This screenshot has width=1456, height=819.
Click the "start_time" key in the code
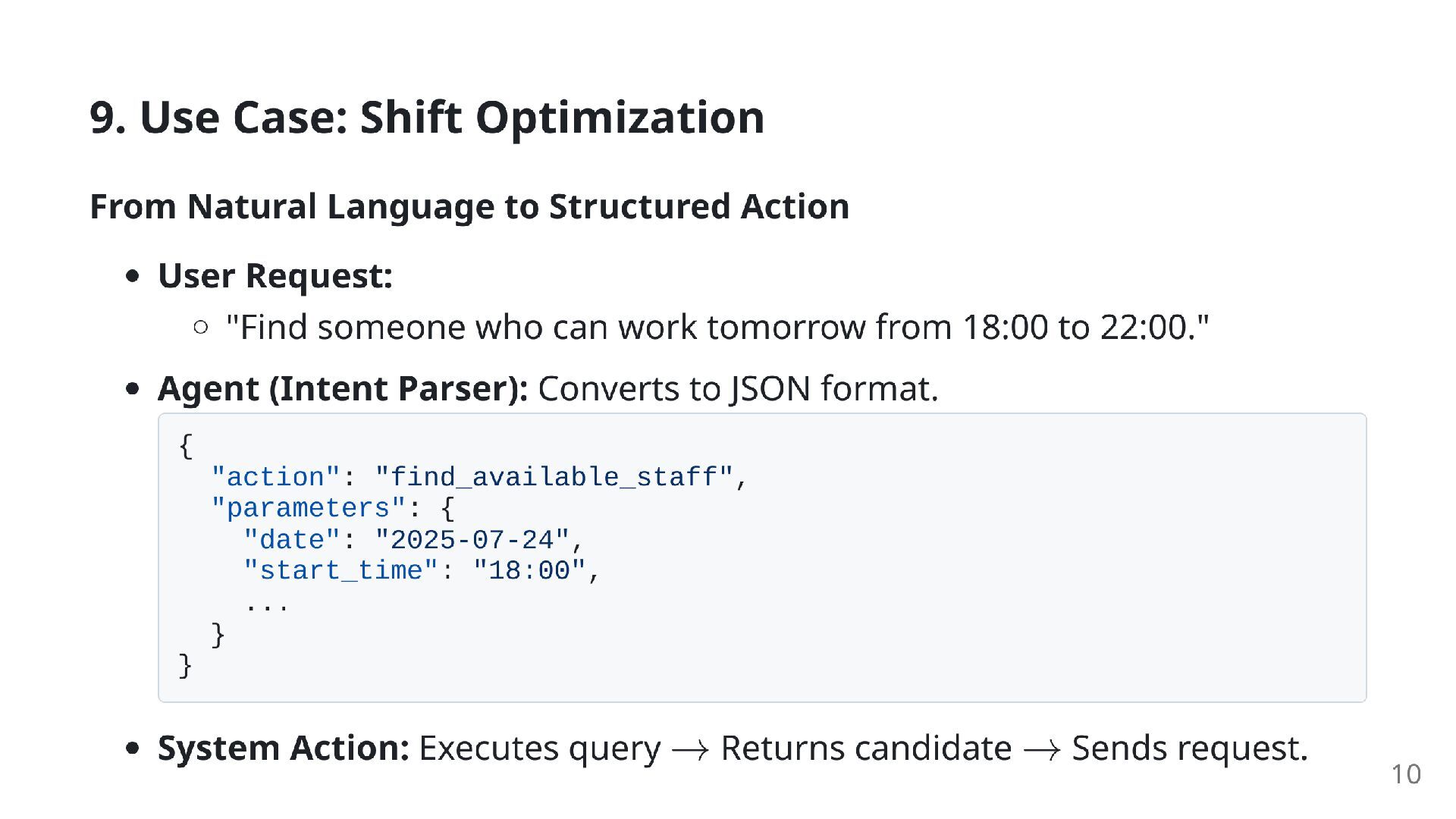[x=340, y=571]
